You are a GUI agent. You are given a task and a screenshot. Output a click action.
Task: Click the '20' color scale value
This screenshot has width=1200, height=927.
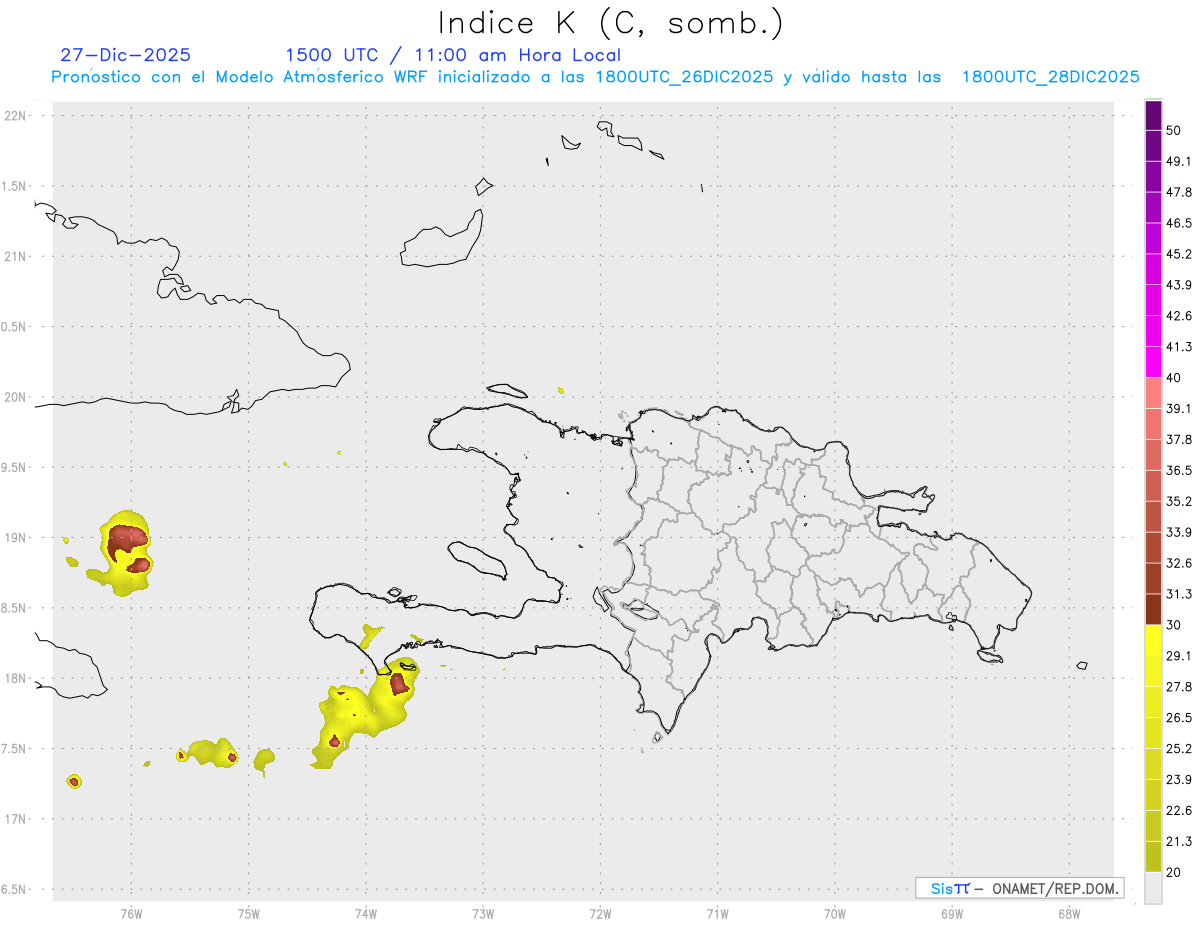coord(1174,873)
